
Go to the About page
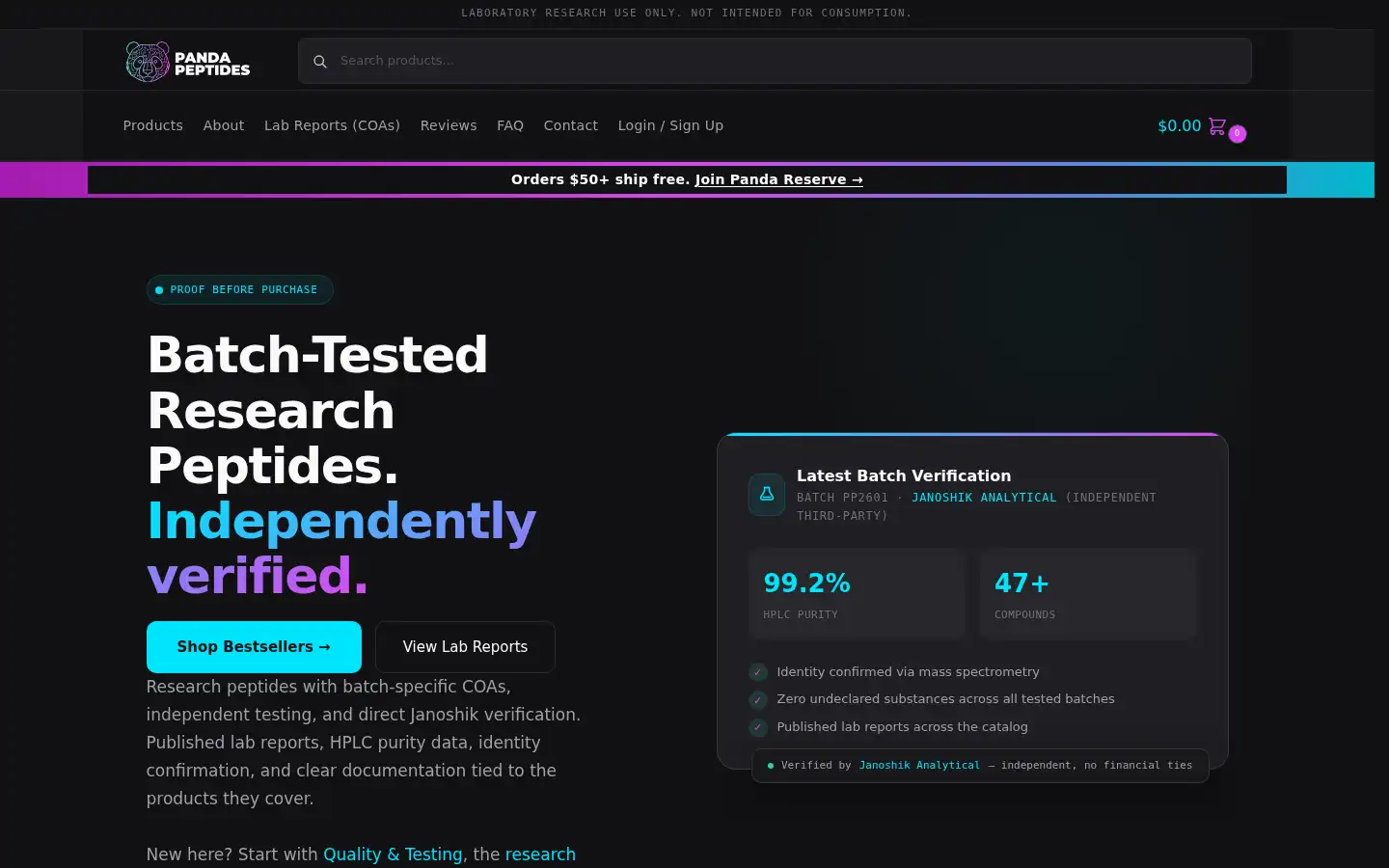pyautogui.click(x=224, y=125)
